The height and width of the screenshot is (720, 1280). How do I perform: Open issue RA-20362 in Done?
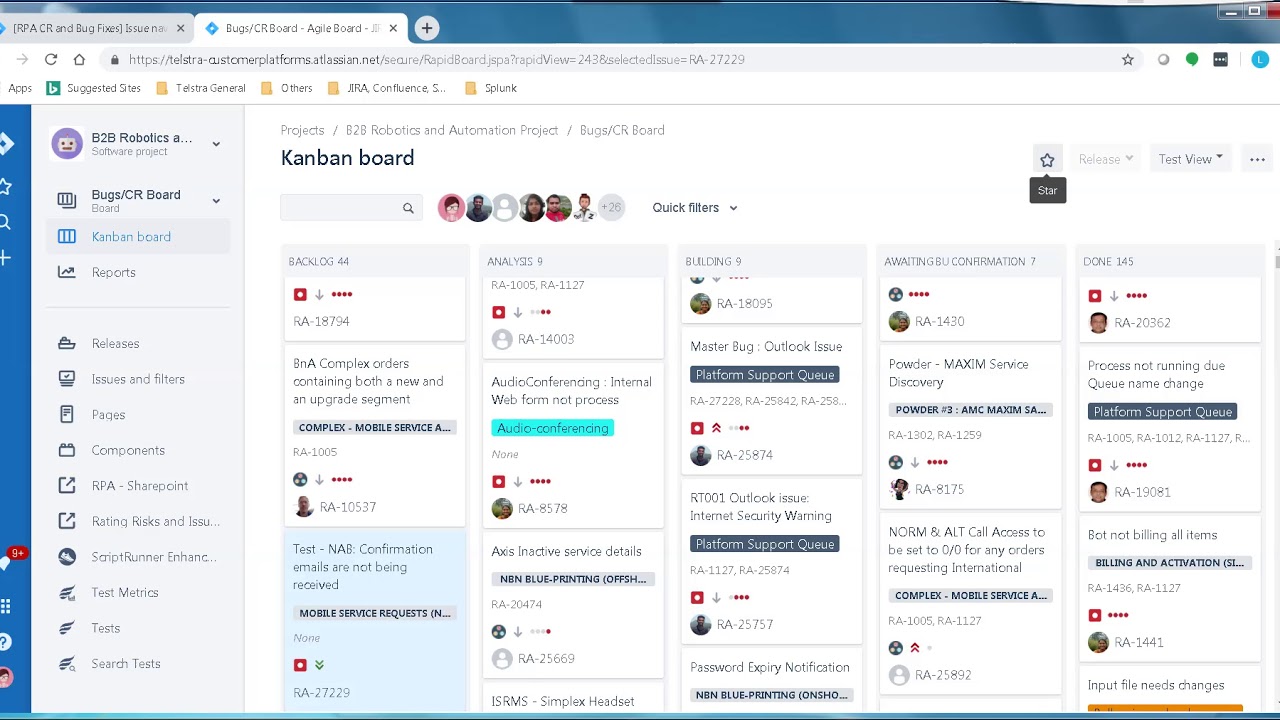click(1142, 322)
